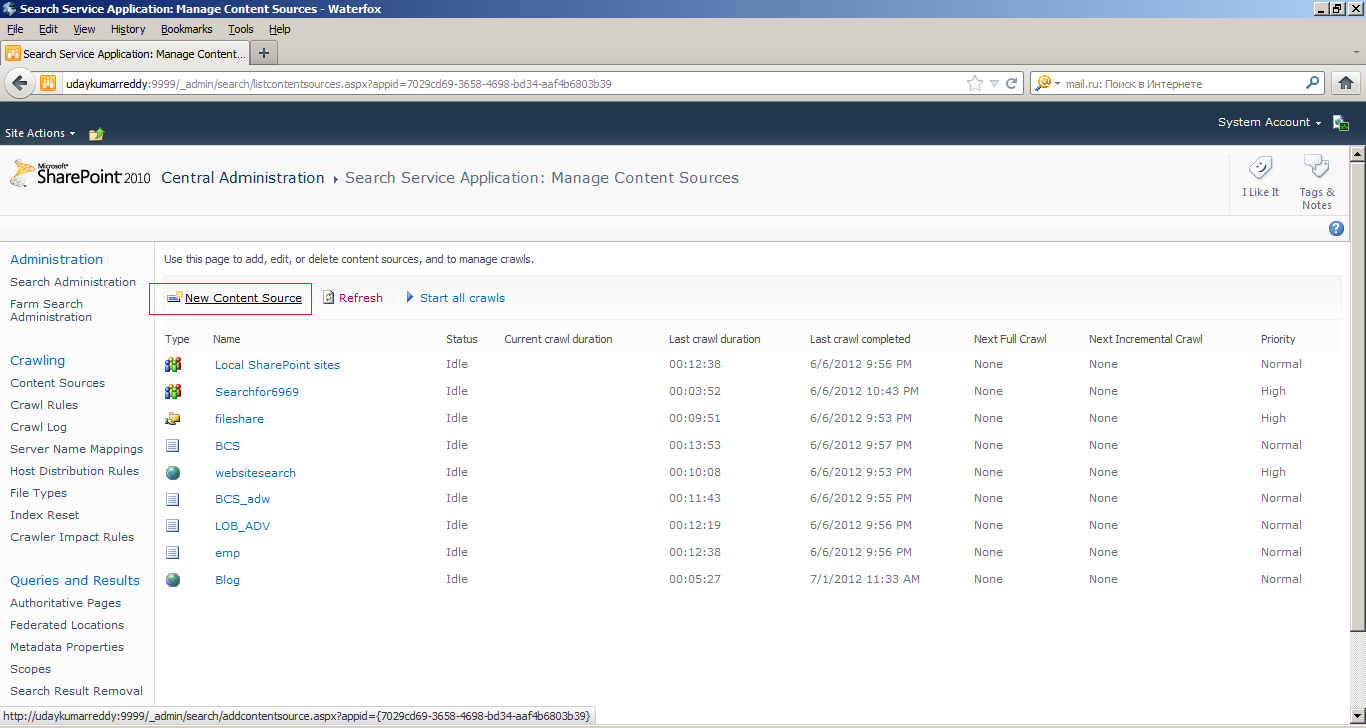1366x728 pixels.
Task: Bookmark this page with the star icon
Action: (x=975, y=84)
